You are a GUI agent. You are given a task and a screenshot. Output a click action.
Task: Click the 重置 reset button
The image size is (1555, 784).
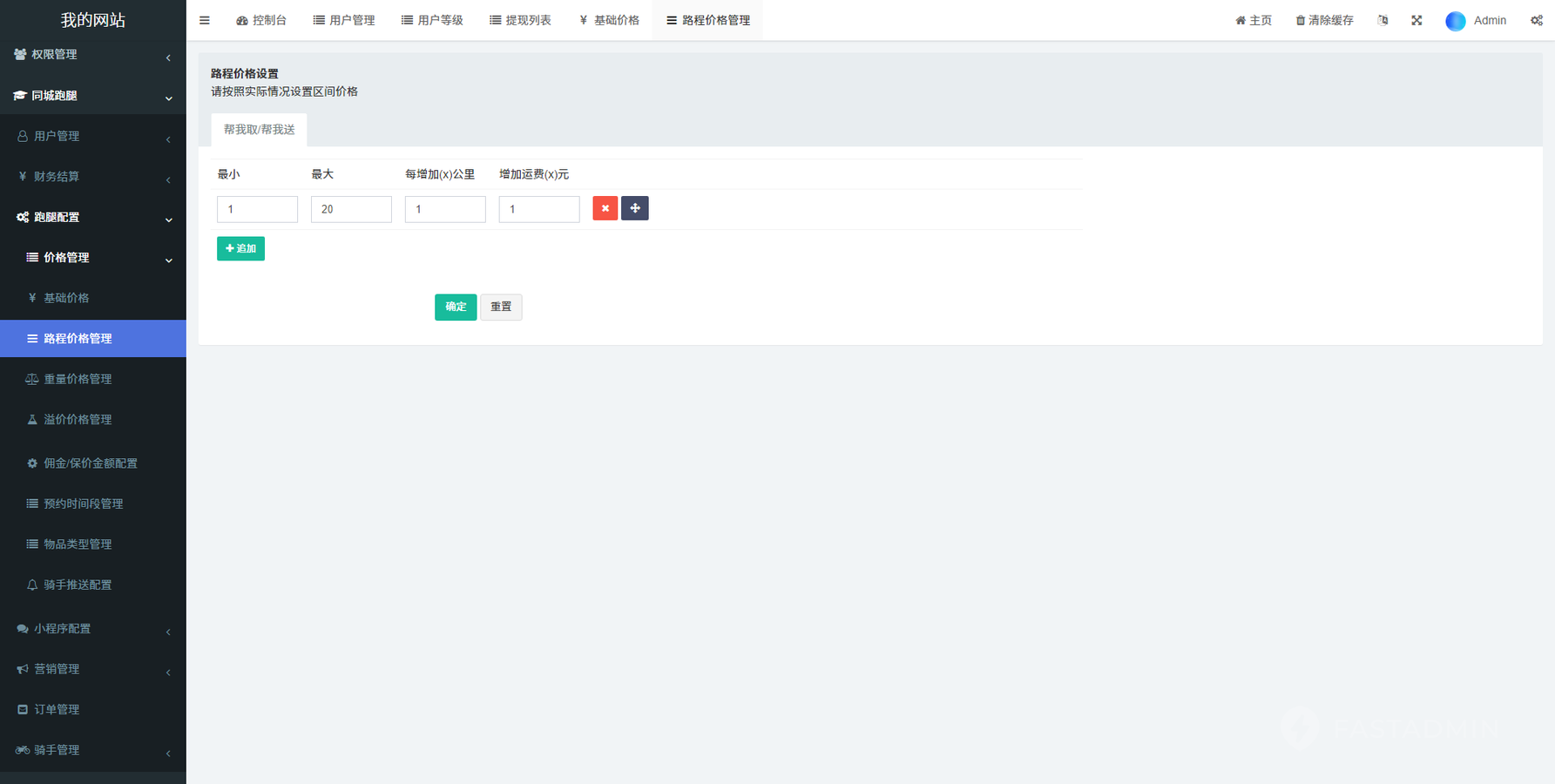coord(501,307)
